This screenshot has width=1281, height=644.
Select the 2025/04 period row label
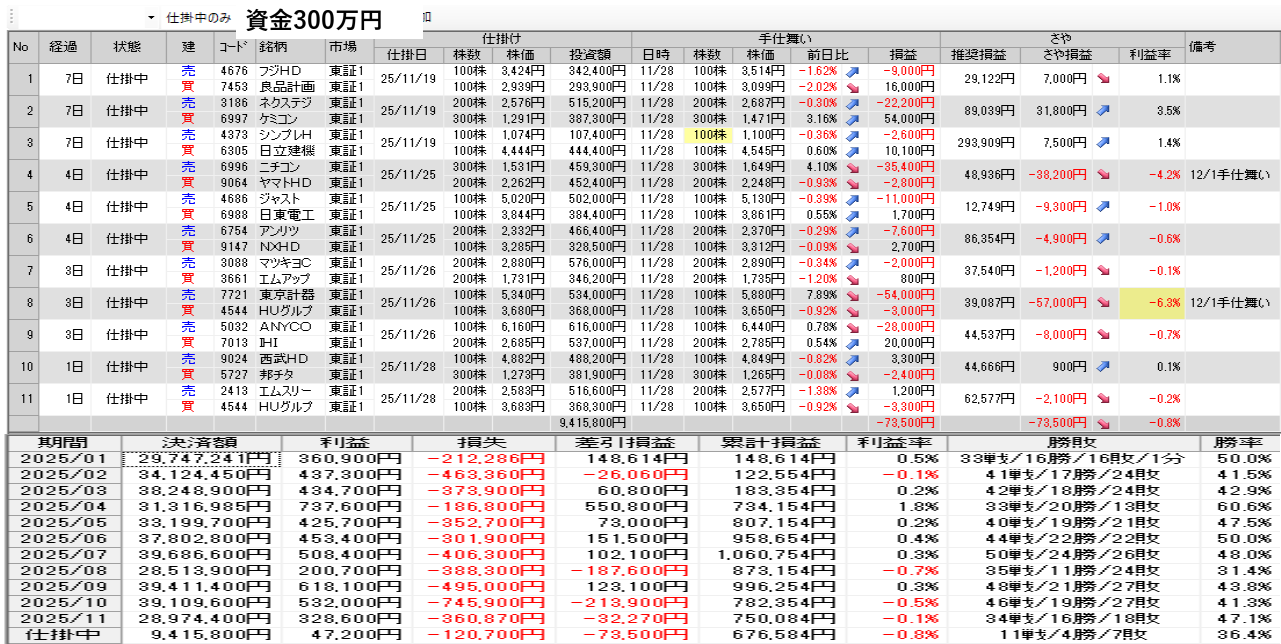coord(63,506)
